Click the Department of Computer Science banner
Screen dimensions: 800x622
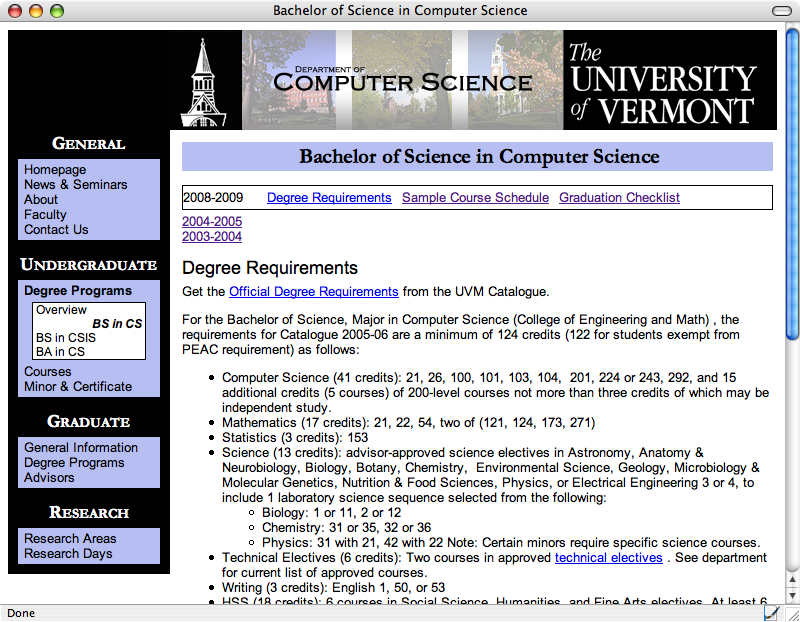point(403,80)
